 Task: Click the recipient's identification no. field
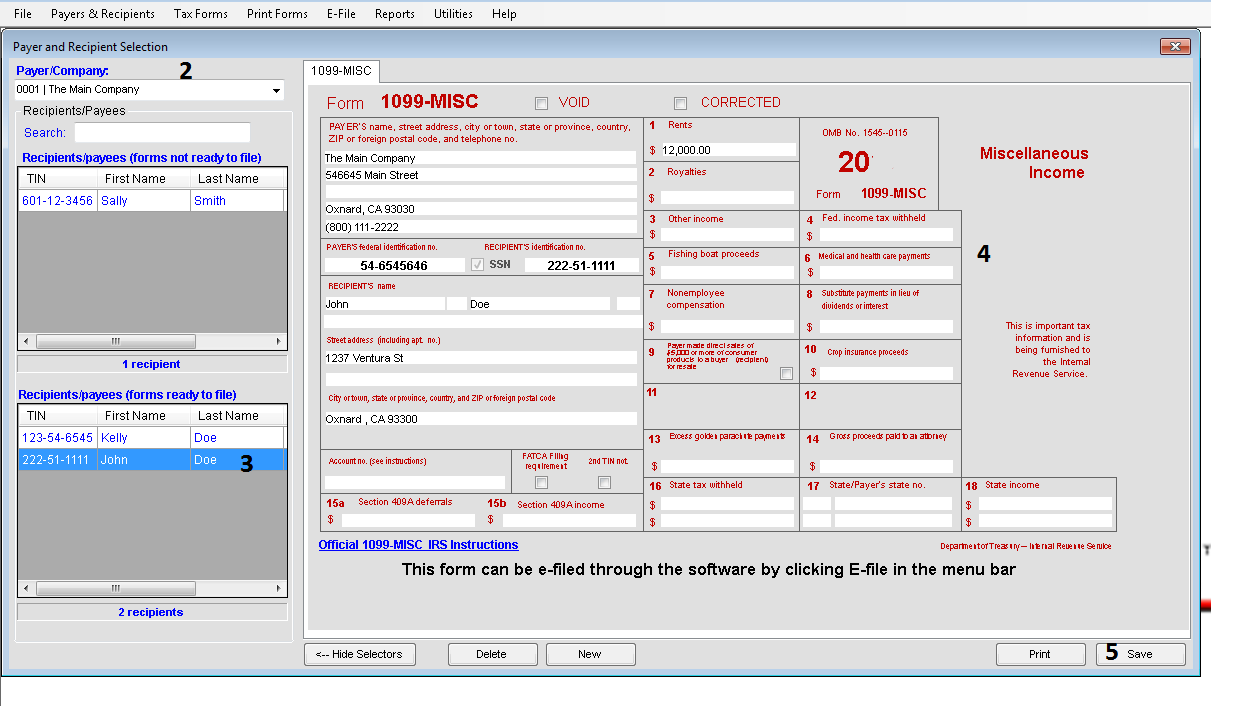pos(581,266)
